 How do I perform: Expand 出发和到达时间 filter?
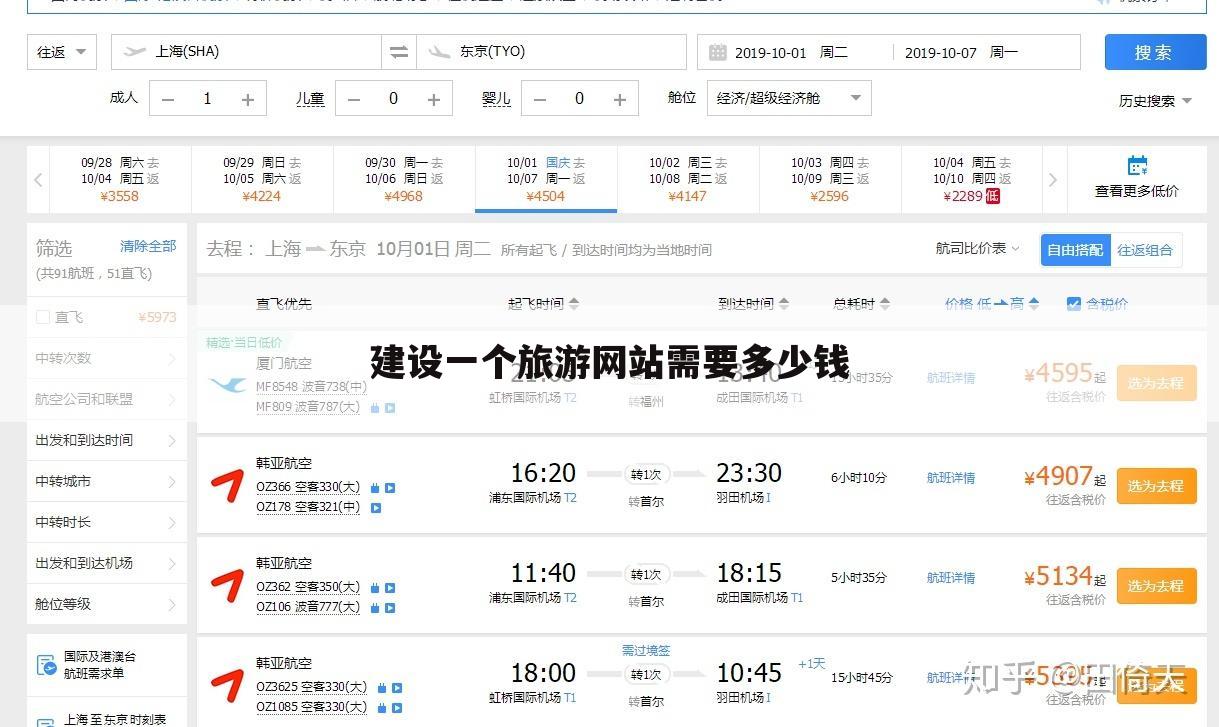click(x=107, y=440)
